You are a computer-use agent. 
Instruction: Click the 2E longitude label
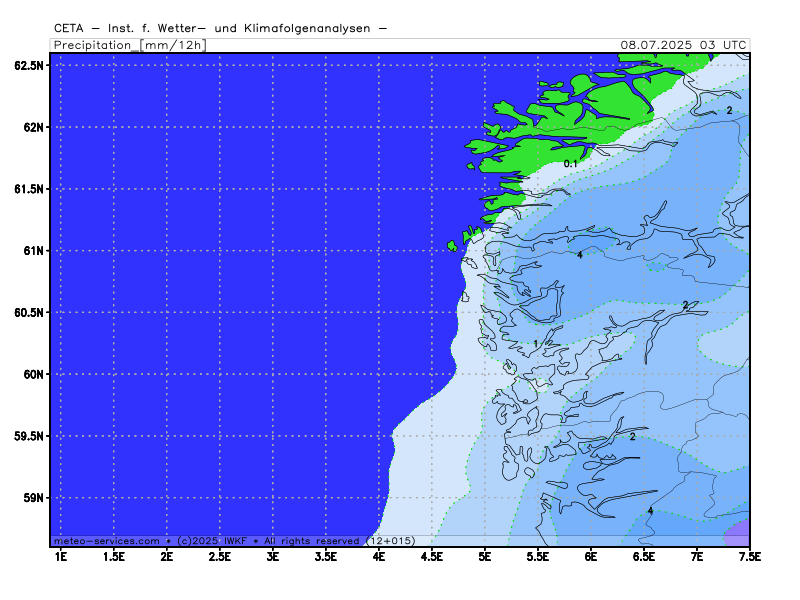pyautogui.click(x=167, y=557)
